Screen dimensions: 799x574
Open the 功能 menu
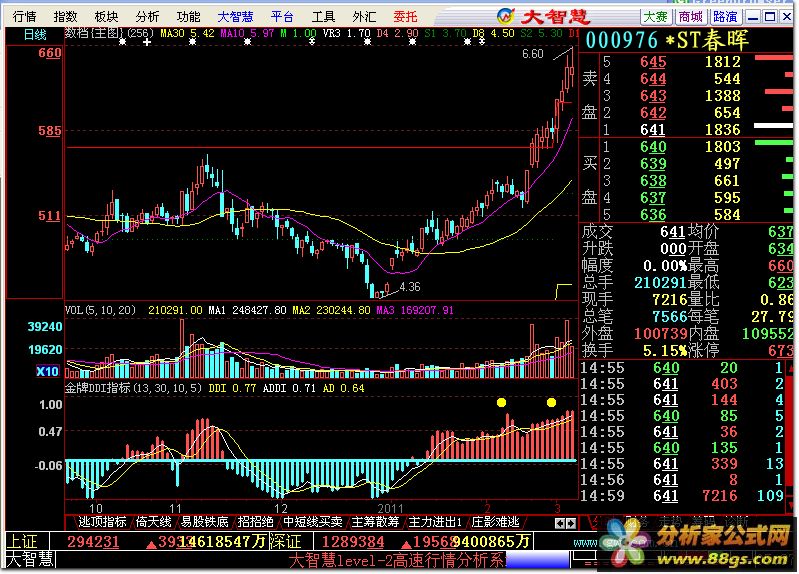pyautogui.click(x=188, y=17)
